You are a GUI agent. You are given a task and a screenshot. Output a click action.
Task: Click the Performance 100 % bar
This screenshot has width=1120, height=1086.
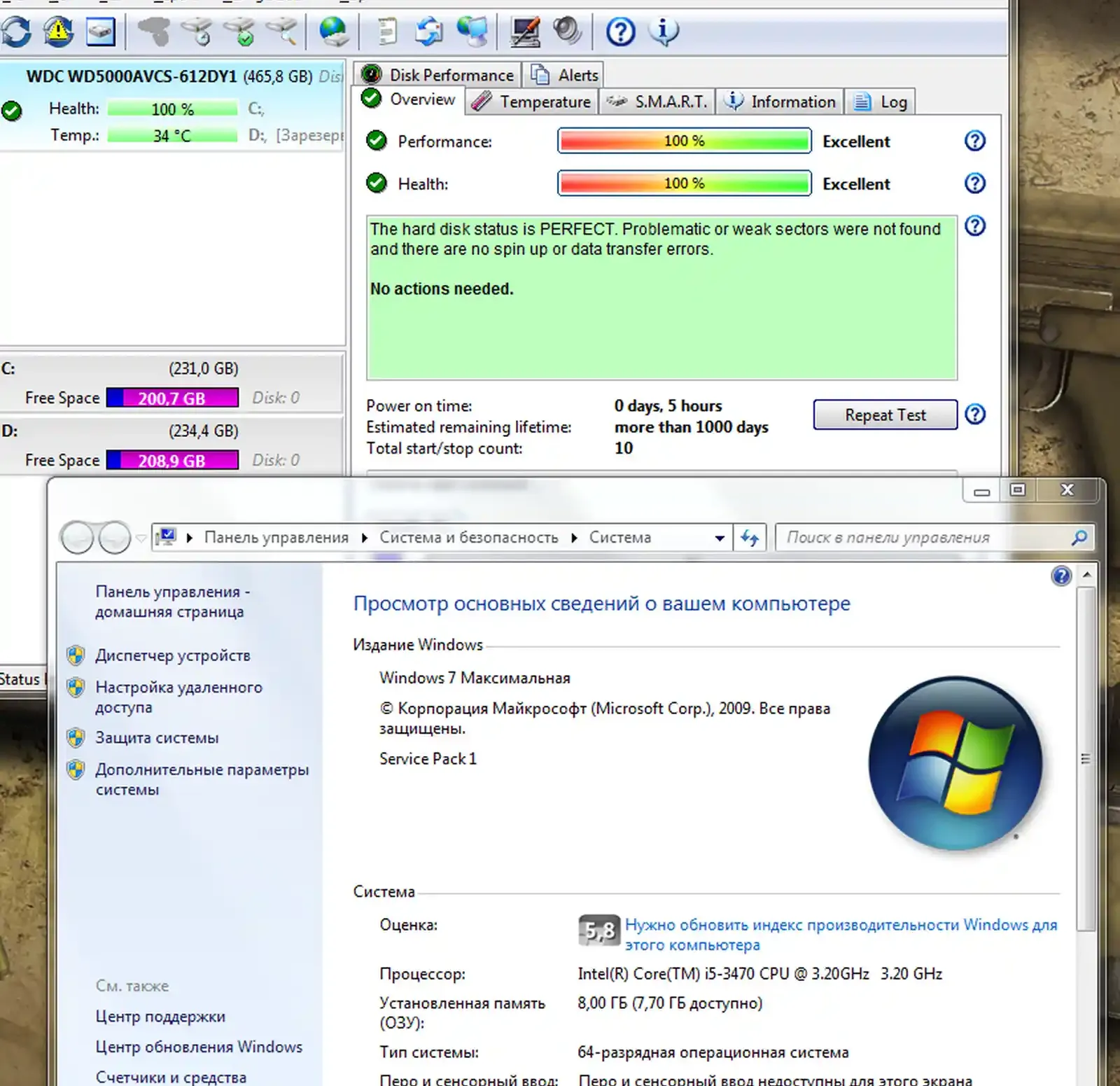point(685,141)
